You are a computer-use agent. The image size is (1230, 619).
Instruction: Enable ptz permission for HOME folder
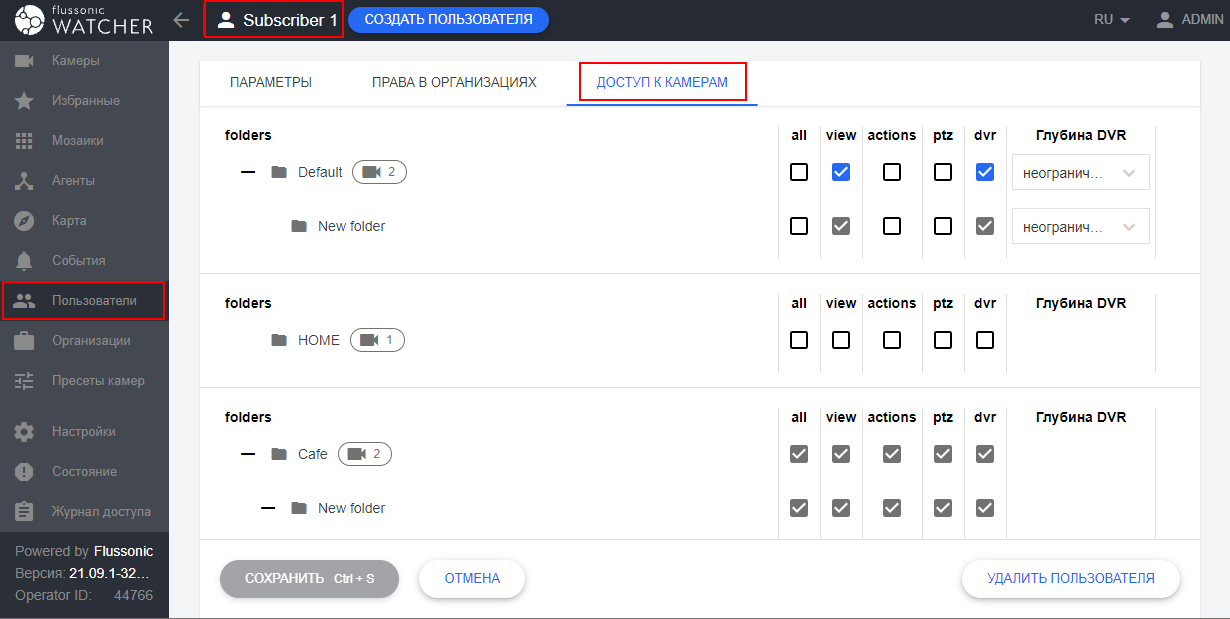click(942, 340)
